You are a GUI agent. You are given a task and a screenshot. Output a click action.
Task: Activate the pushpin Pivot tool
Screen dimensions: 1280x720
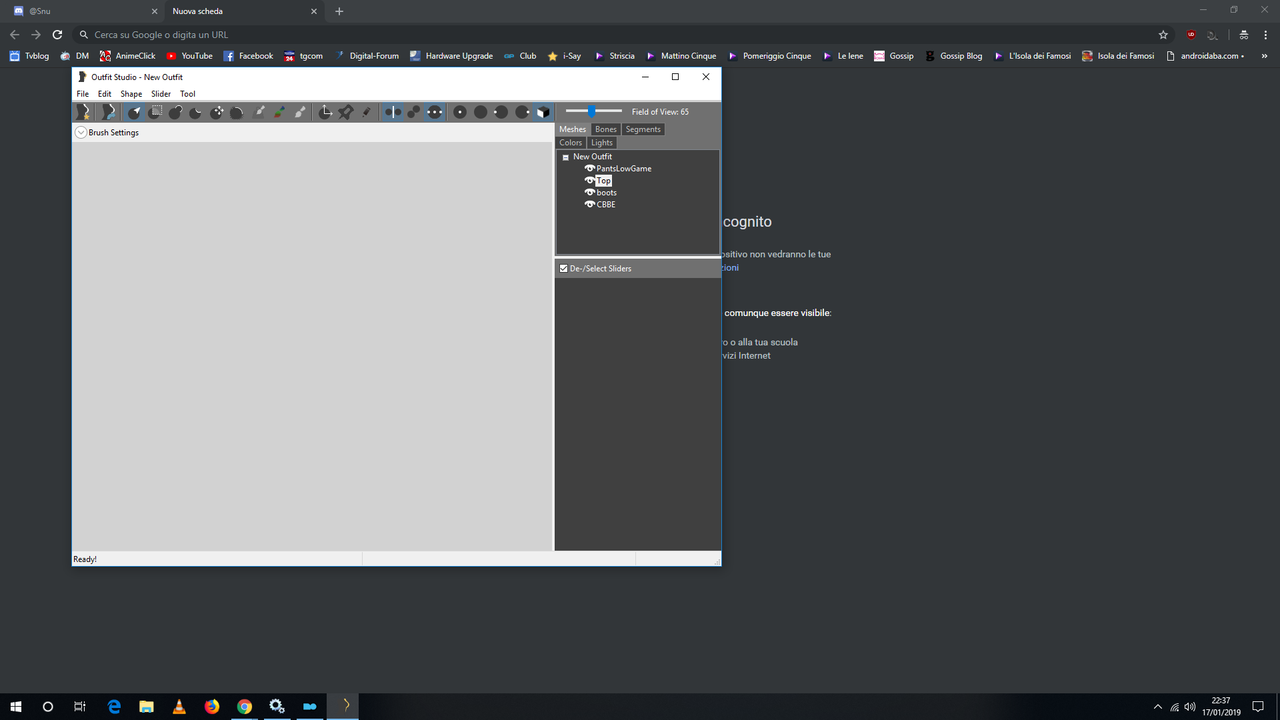346,112
